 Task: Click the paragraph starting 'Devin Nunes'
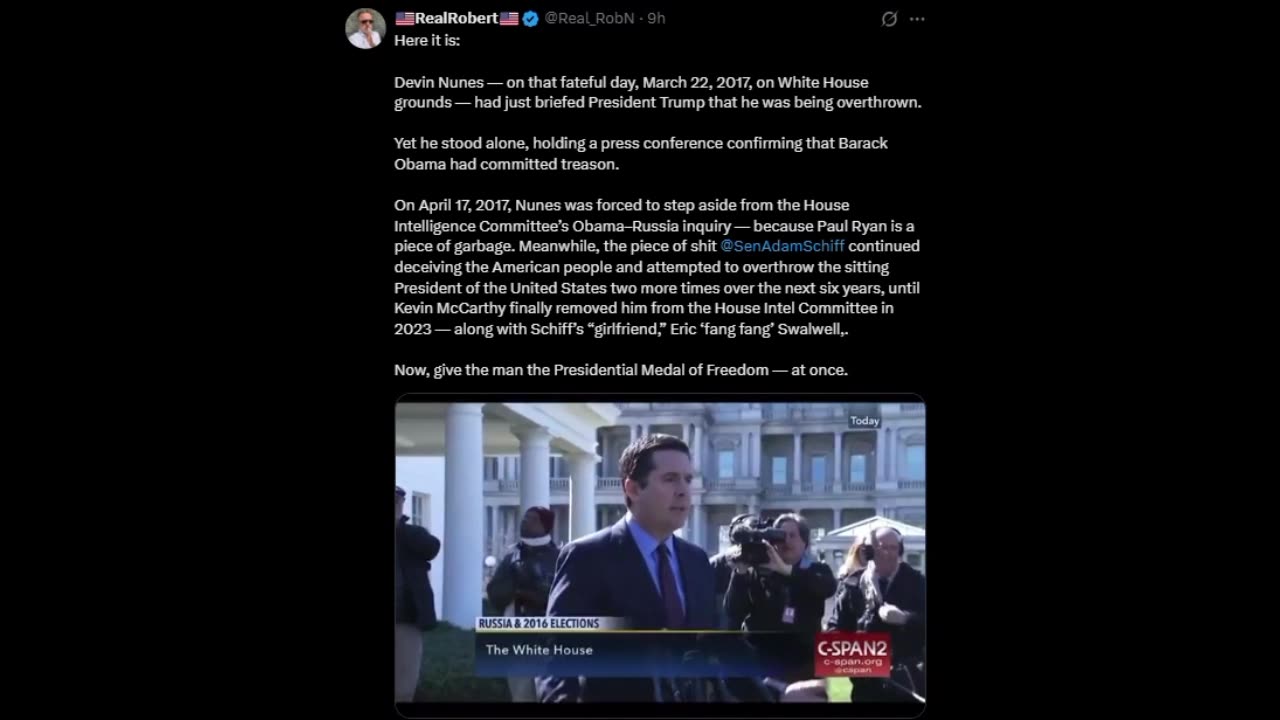point(658,92)
